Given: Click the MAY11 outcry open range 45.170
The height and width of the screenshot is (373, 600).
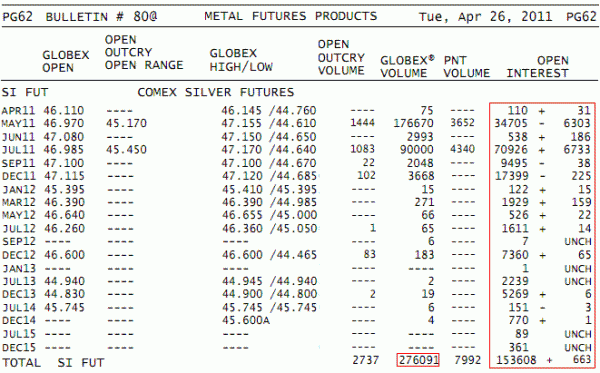Looking at the screenshot, I should (x=126, y=124).
